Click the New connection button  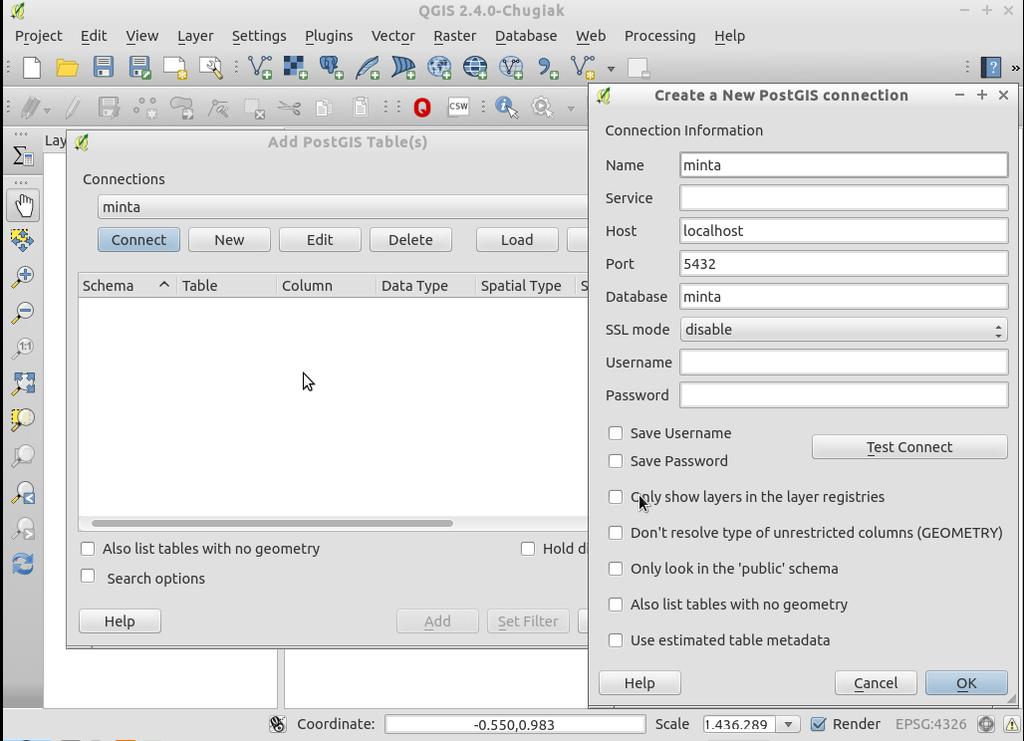229,240
